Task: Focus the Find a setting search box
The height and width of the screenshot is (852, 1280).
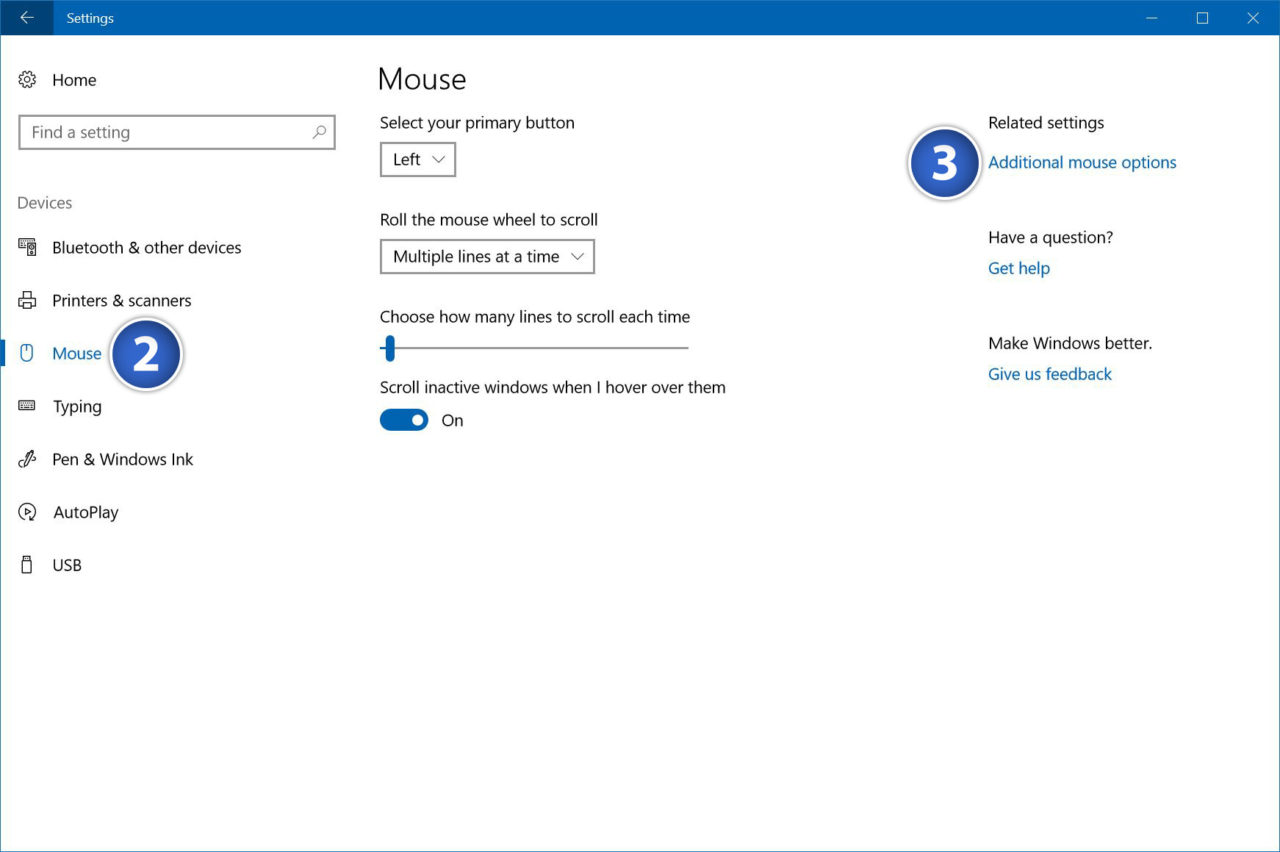Action: 177,132
